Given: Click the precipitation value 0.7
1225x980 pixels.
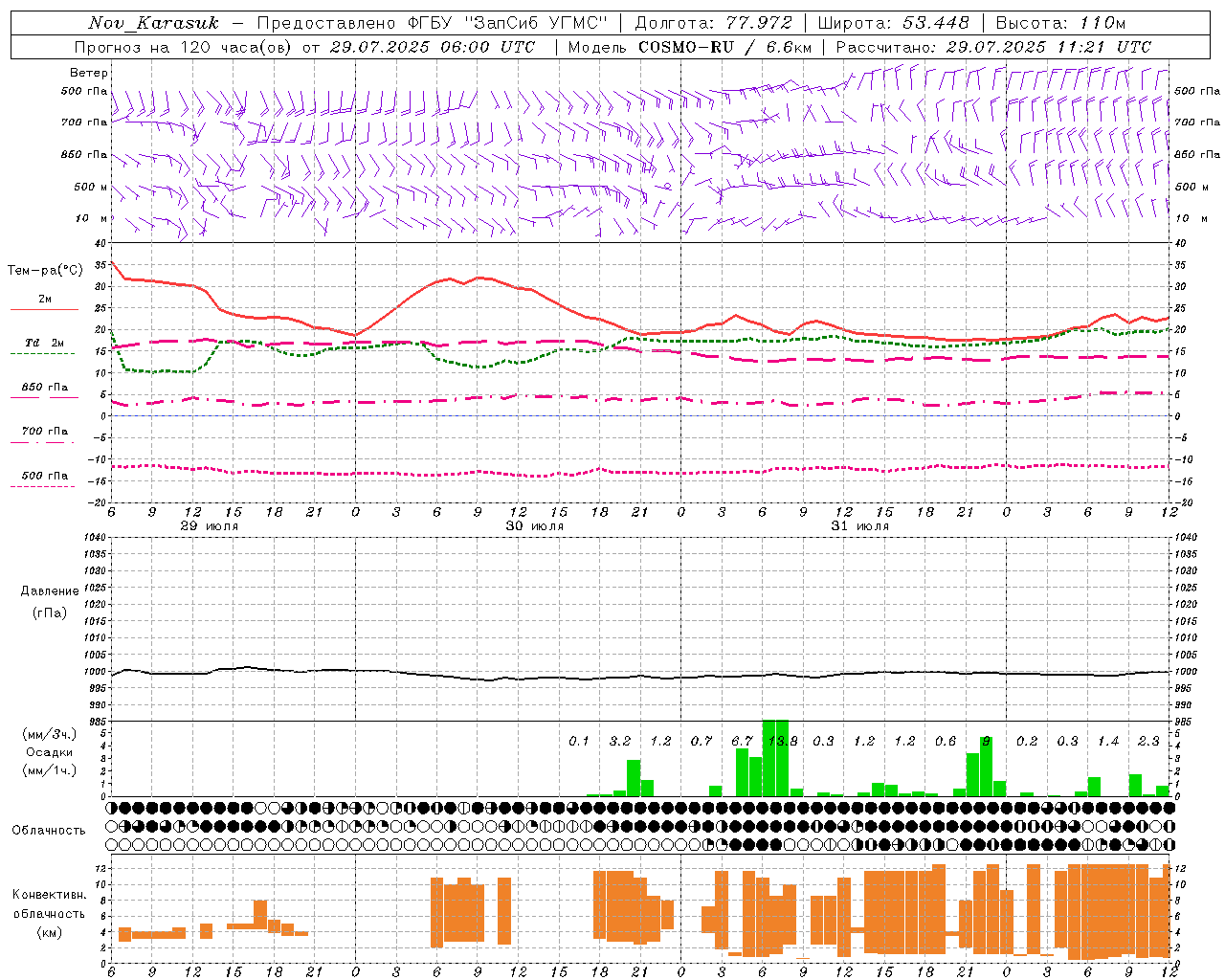Looking at the screenshot, I should [702, 742].
